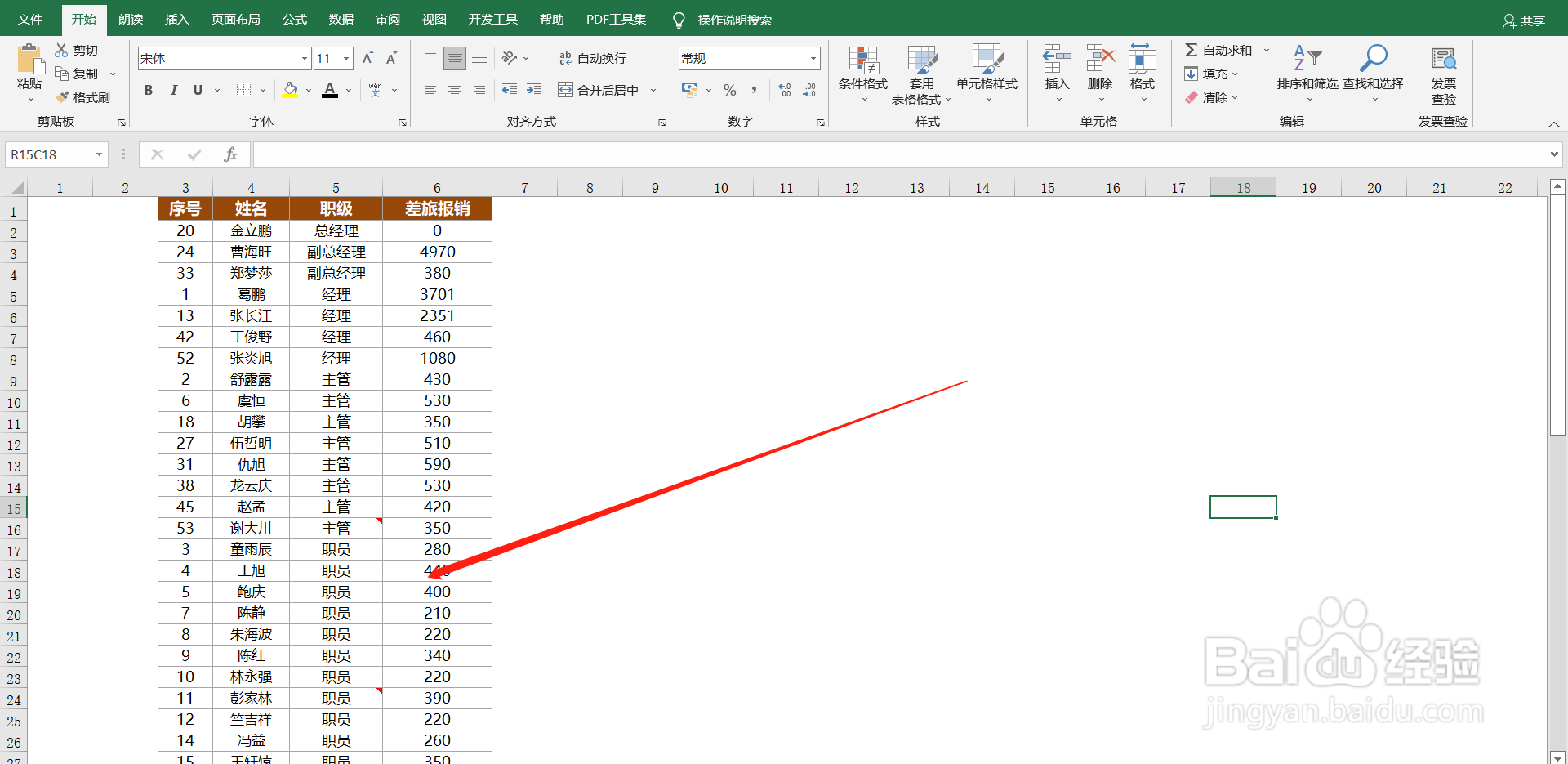Collapse the ribbon with the chevron
Viewport: 1568px width, 764px height.
coord(1554,123)
